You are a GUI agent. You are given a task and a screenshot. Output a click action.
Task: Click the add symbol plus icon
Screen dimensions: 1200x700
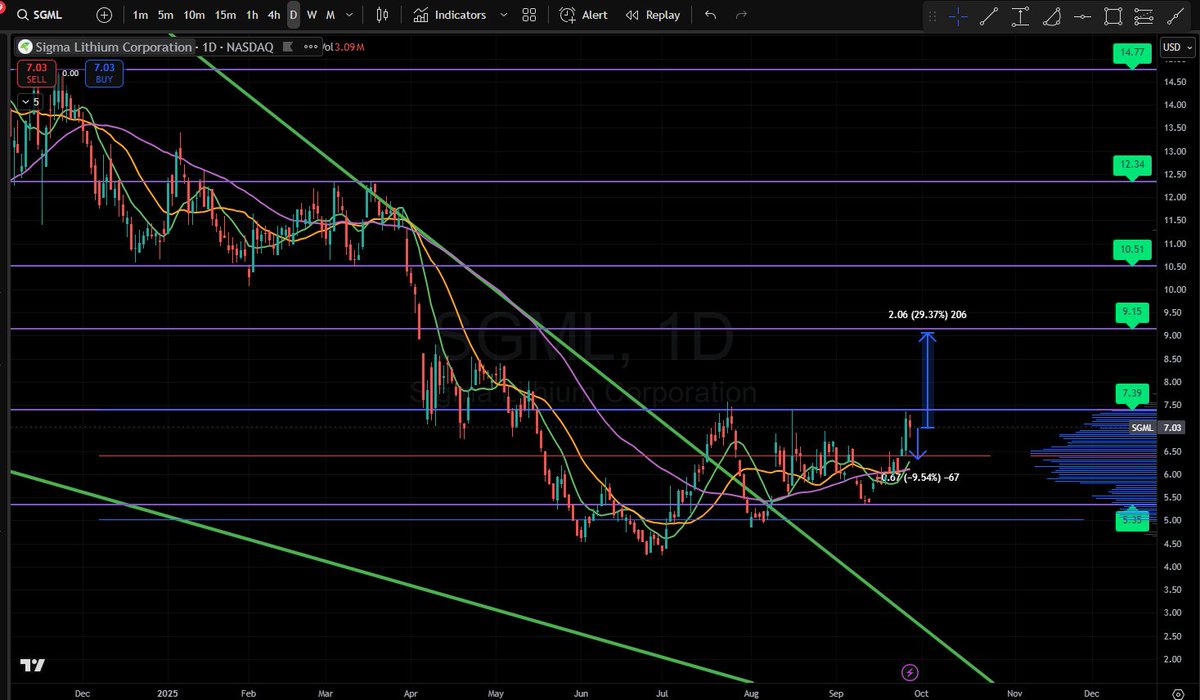tap(105, 15)
